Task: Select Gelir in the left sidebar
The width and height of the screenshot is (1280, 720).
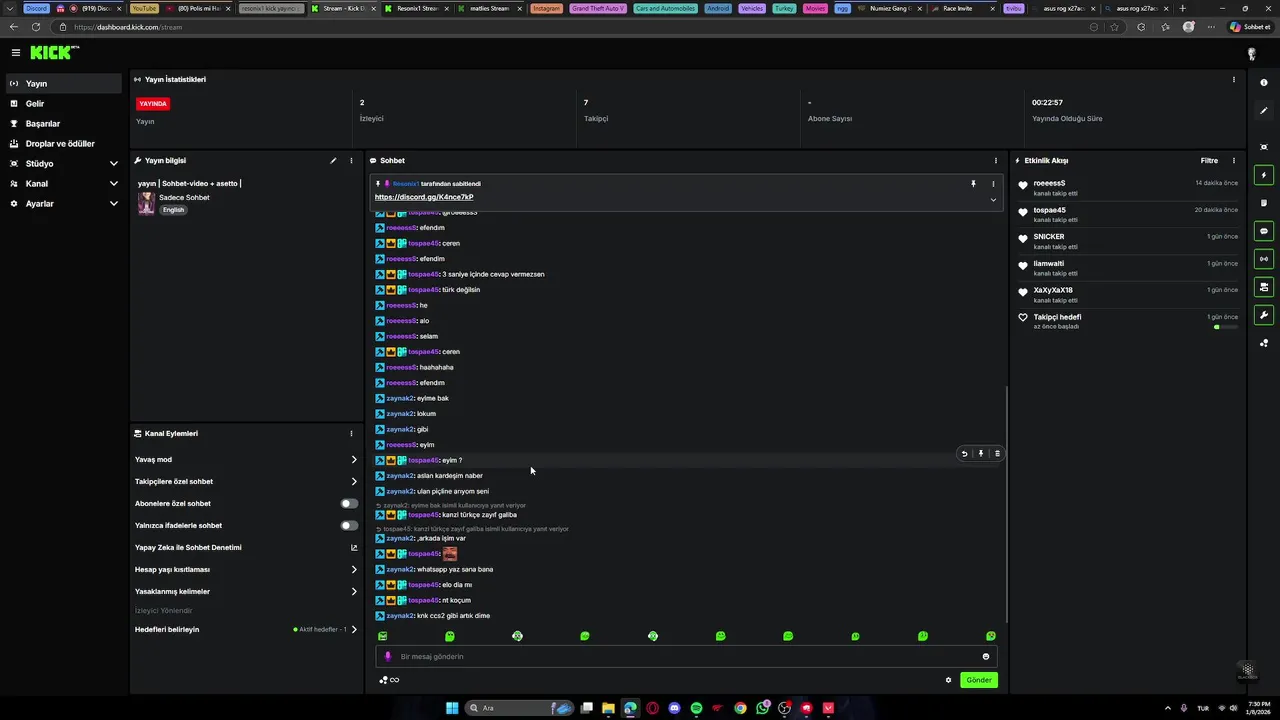Action: click(x=64, y=103)
